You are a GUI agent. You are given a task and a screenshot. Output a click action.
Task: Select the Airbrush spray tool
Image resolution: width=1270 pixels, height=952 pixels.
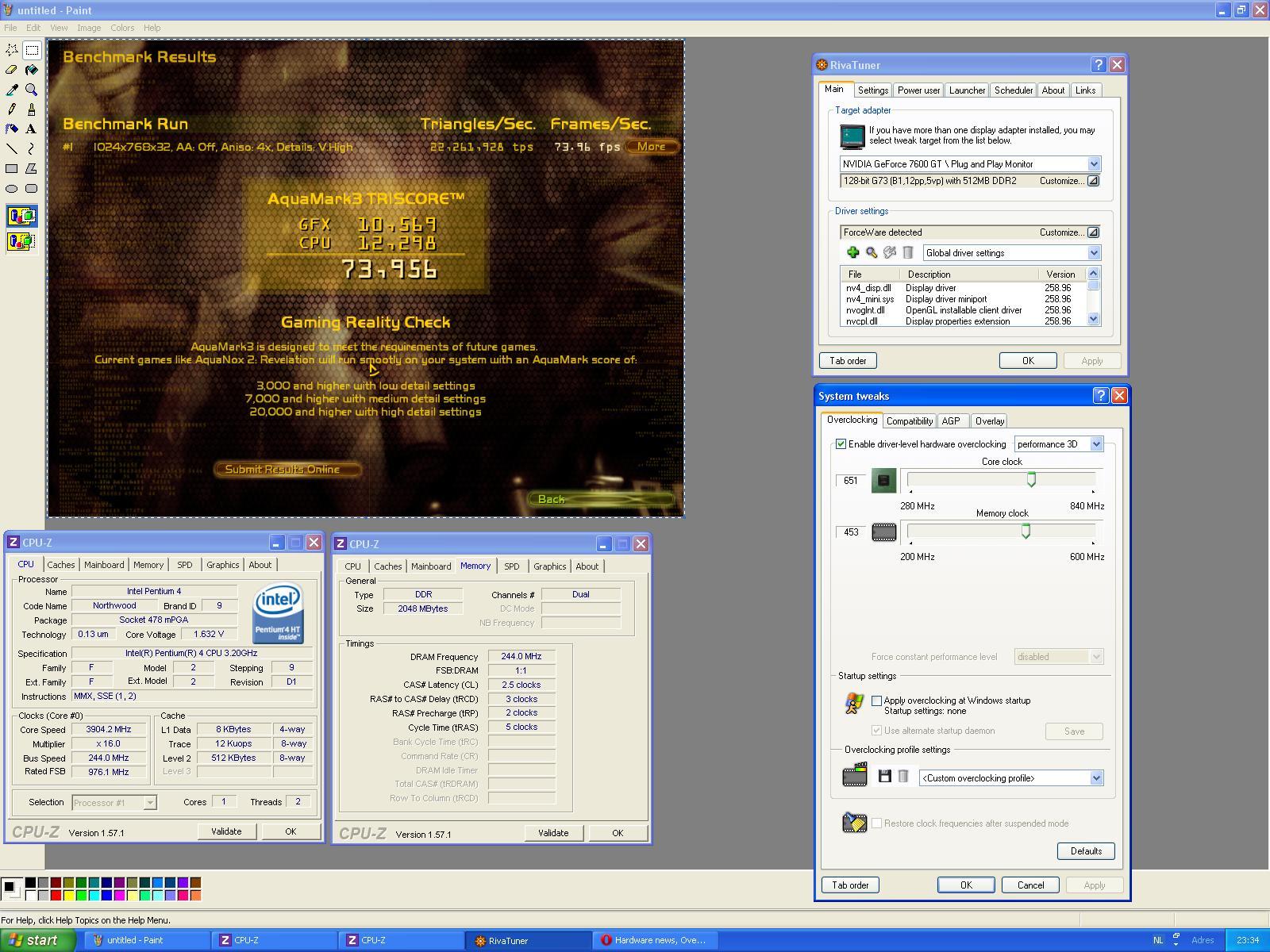coord(12,129)
